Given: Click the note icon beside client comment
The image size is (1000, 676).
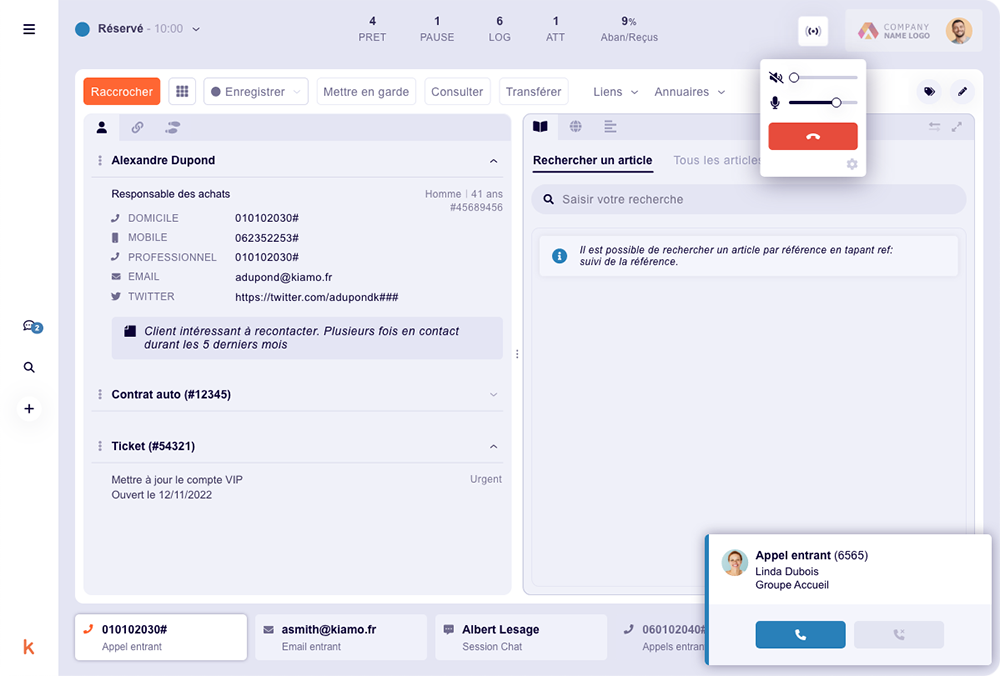Looking at the screenshot, I should click(130, 331).
